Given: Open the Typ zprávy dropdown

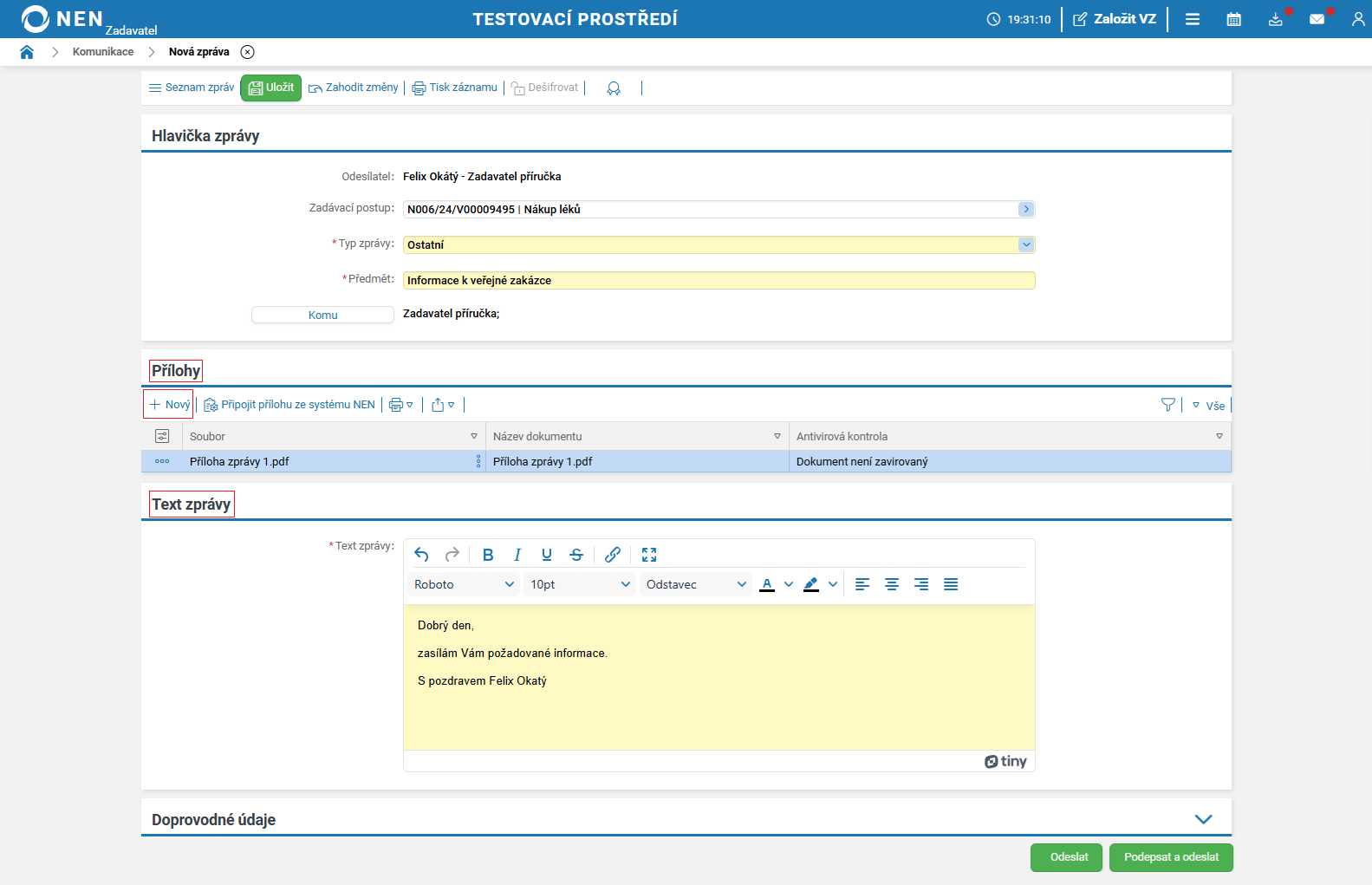Looking at the screenshot, I should tap(1026, 245).
